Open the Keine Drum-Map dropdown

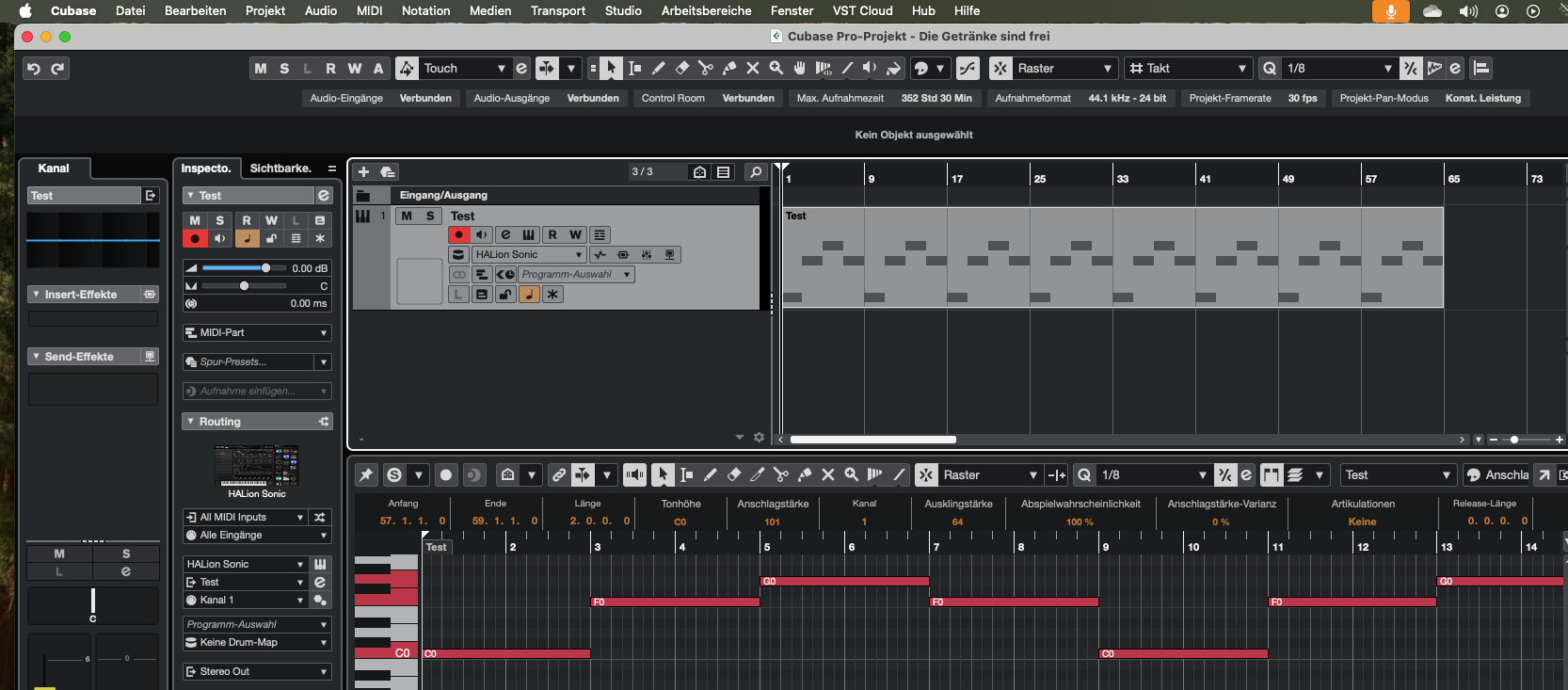pyautogui.click(x=257, y=642)
